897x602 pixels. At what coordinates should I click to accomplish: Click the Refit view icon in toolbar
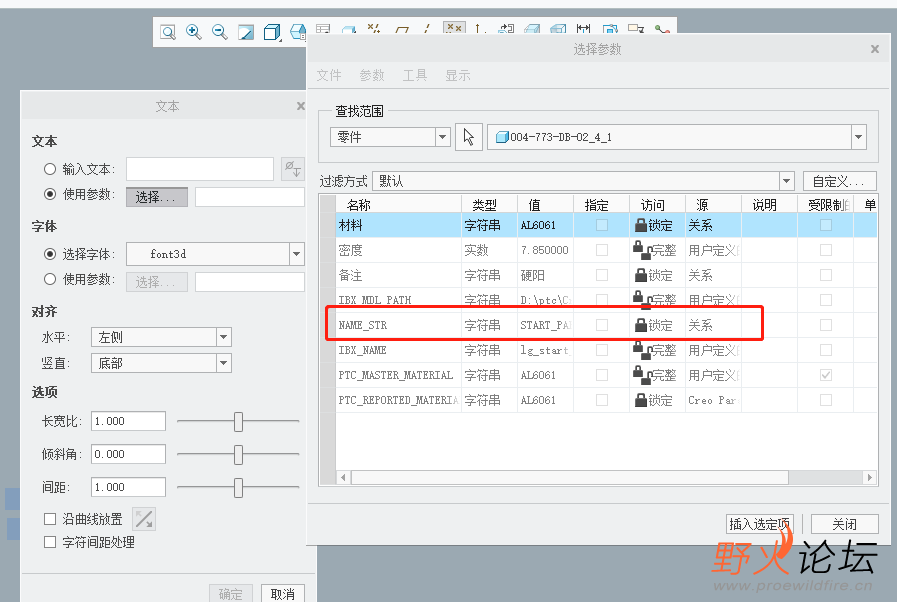coord(168,32)
